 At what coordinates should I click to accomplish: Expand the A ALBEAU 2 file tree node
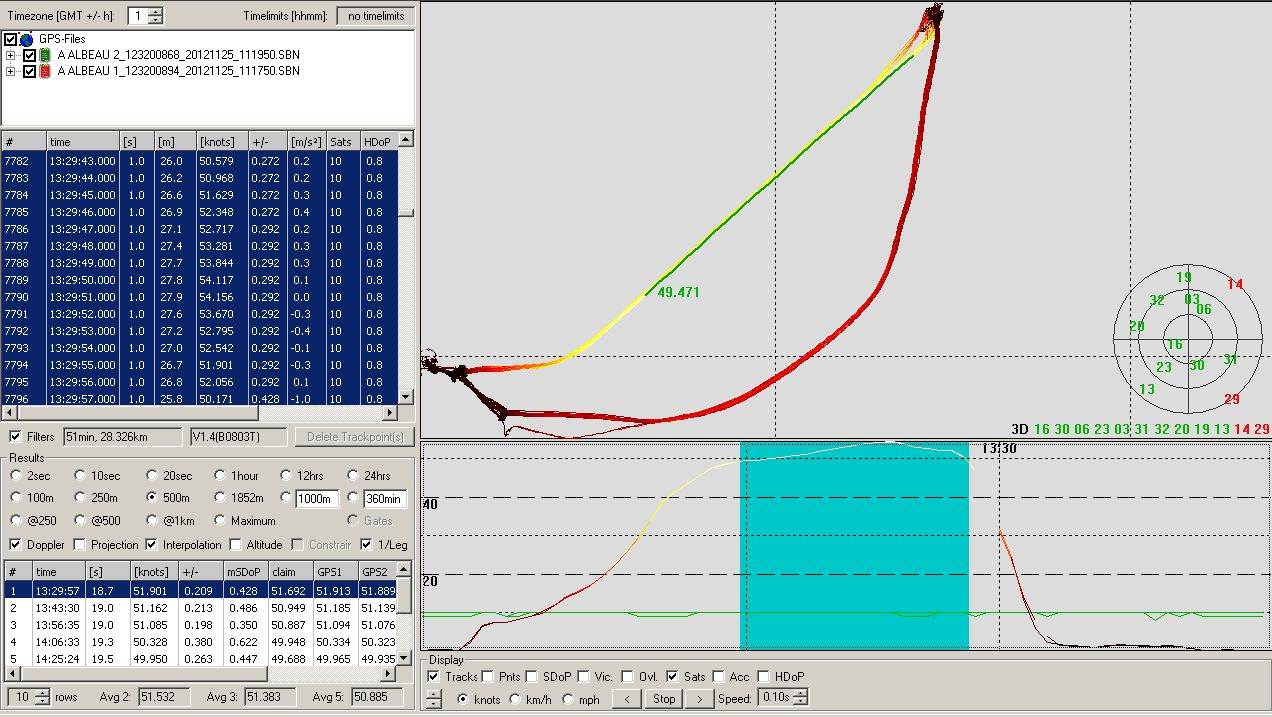click(x=11, y=55)
